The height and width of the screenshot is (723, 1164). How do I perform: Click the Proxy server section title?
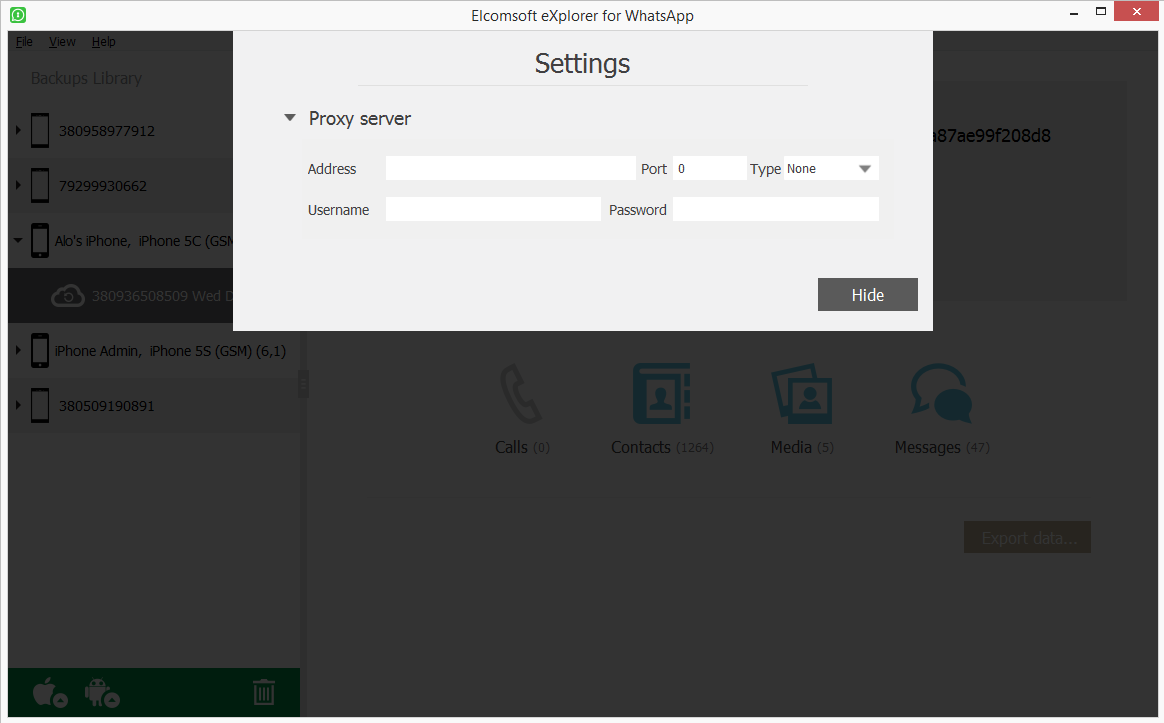click(360, 119)
